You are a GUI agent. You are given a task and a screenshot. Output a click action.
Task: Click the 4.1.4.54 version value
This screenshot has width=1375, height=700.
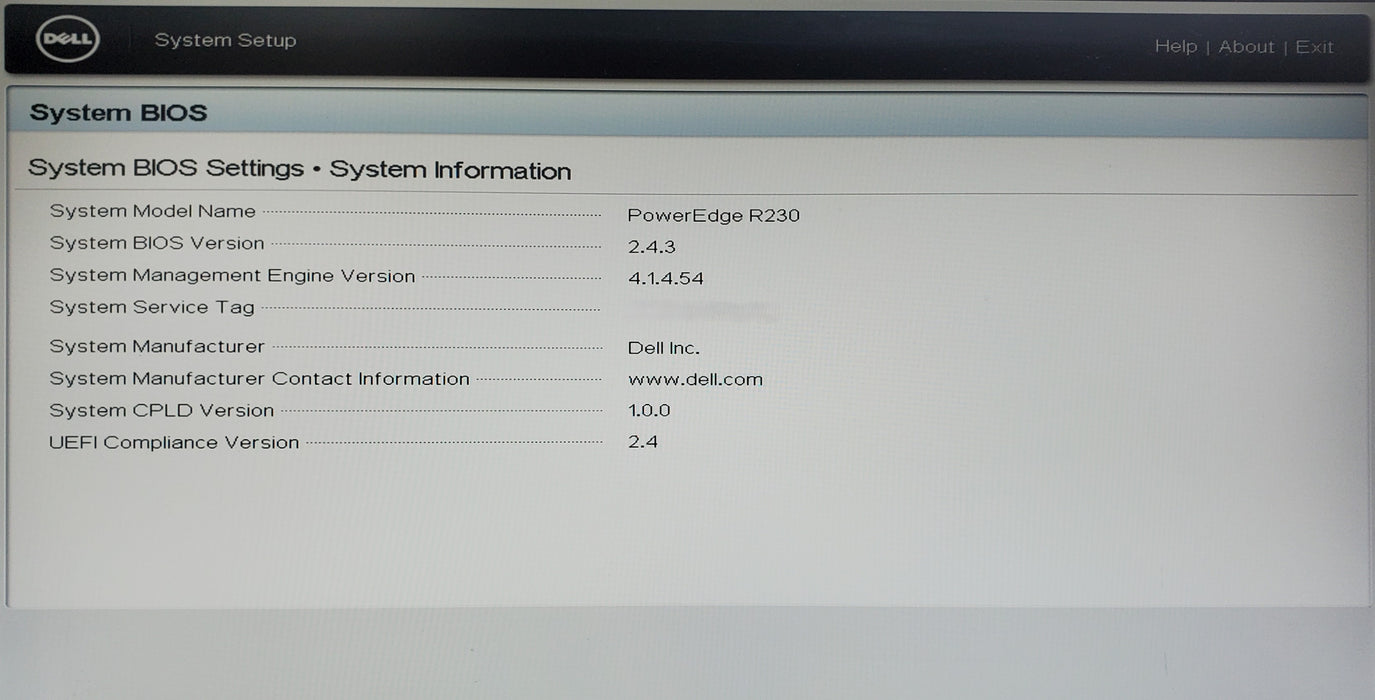click(x=666, y=278)
